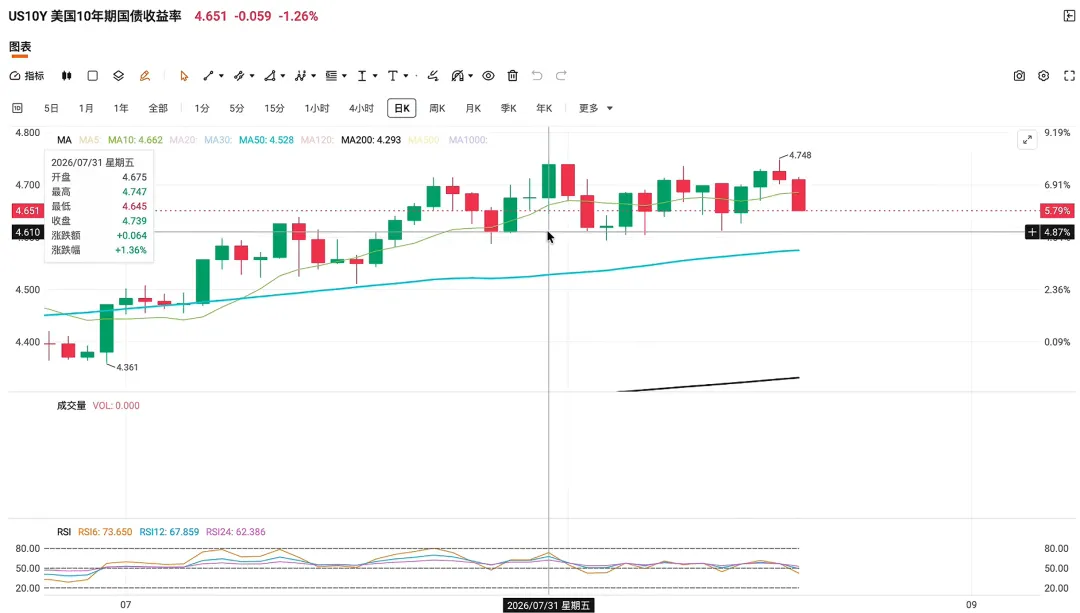Expand the 更多 timeframe dropdown
This screenshot has height=613, width=1080.
click(x=596, y=108)
